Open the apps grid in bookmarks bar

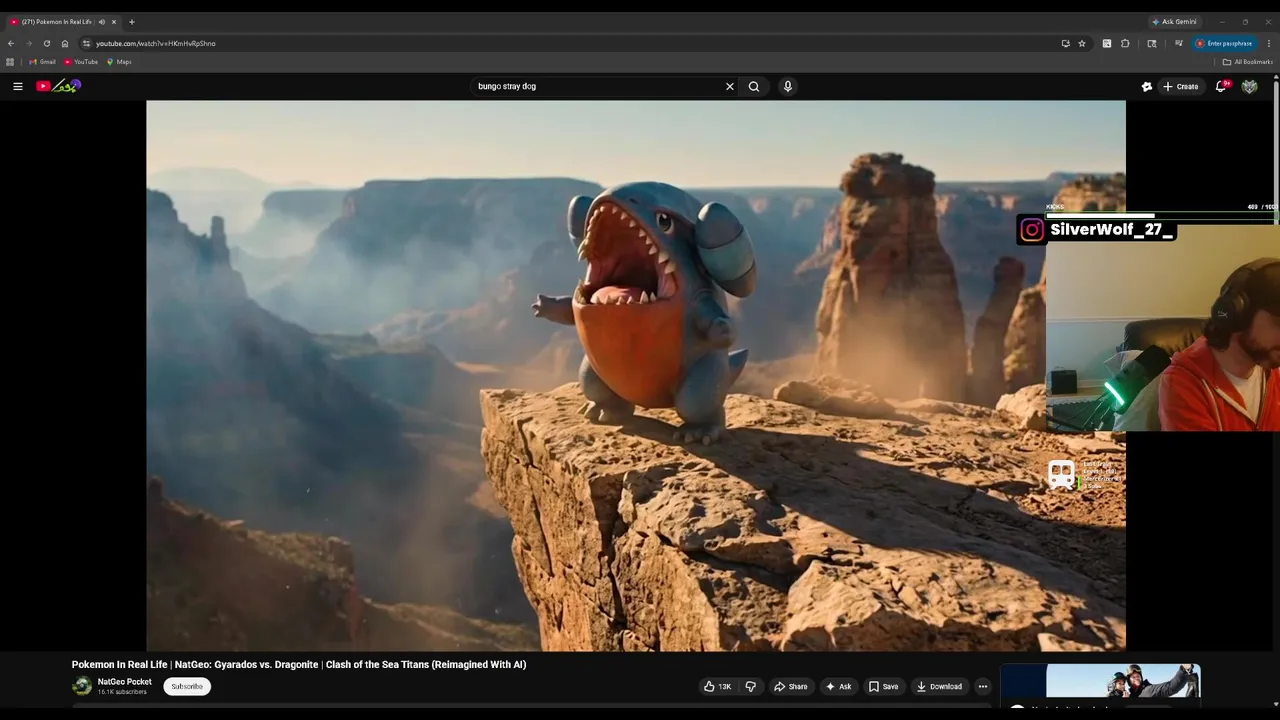coord(10,62)
